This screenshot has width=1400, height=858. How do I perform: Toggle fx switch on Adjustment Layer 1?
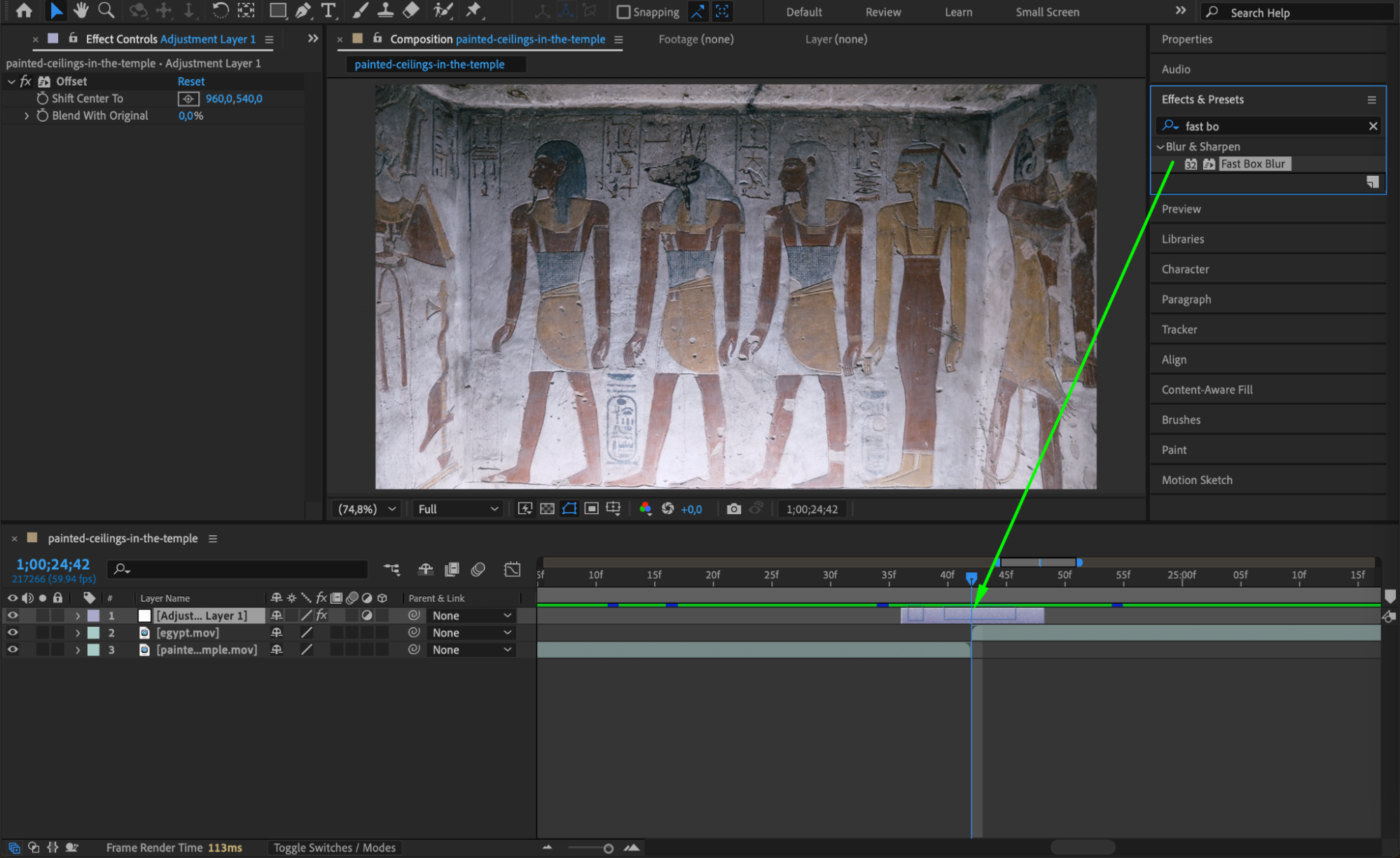pos(322,616)
